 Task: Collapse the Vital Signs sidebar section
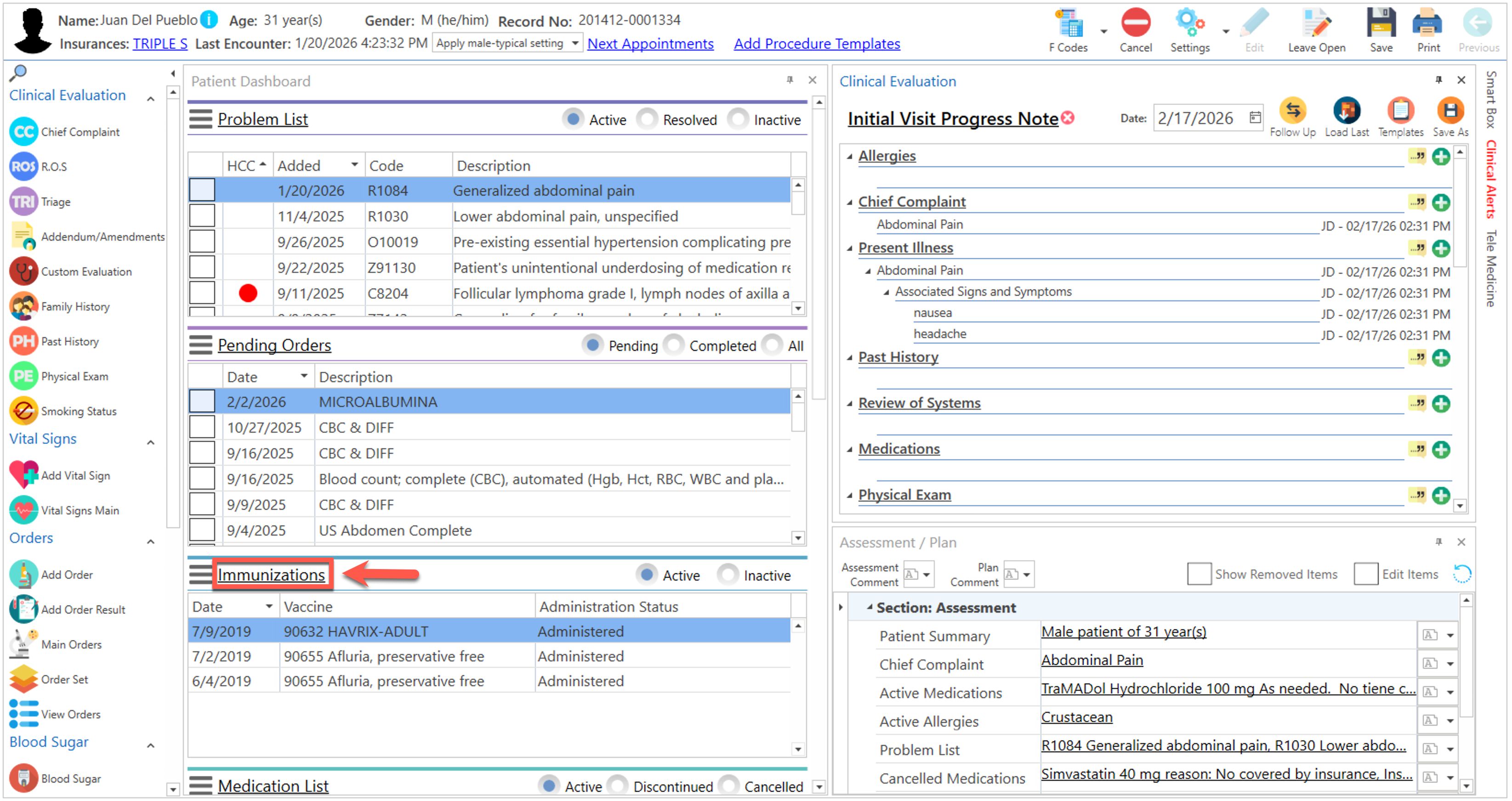pyautogui.click(x=151, y=442)
